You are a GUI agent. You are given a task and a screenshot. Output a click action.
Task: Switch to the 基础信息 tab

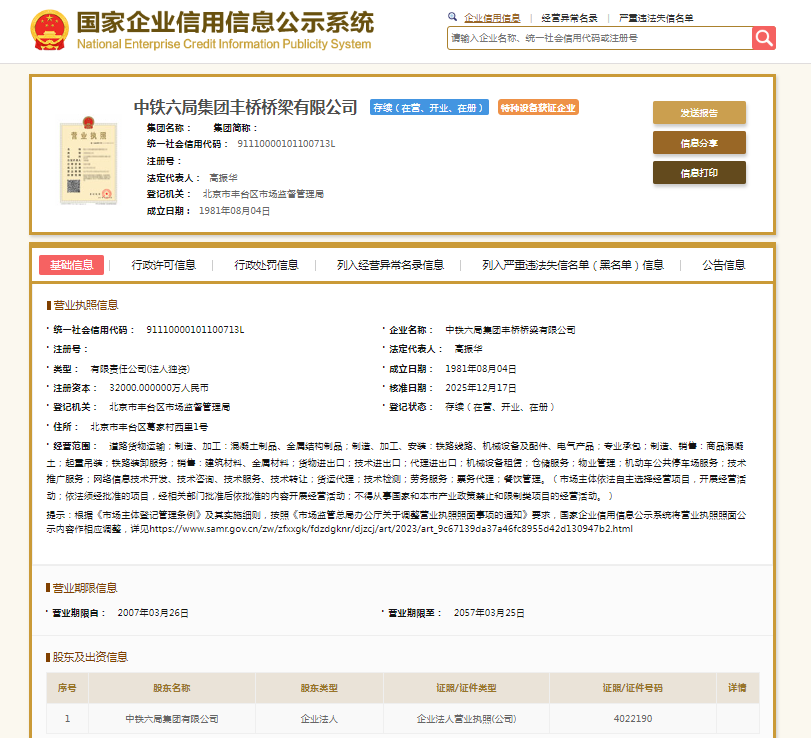pyautogui.click(x=71, y=265)
